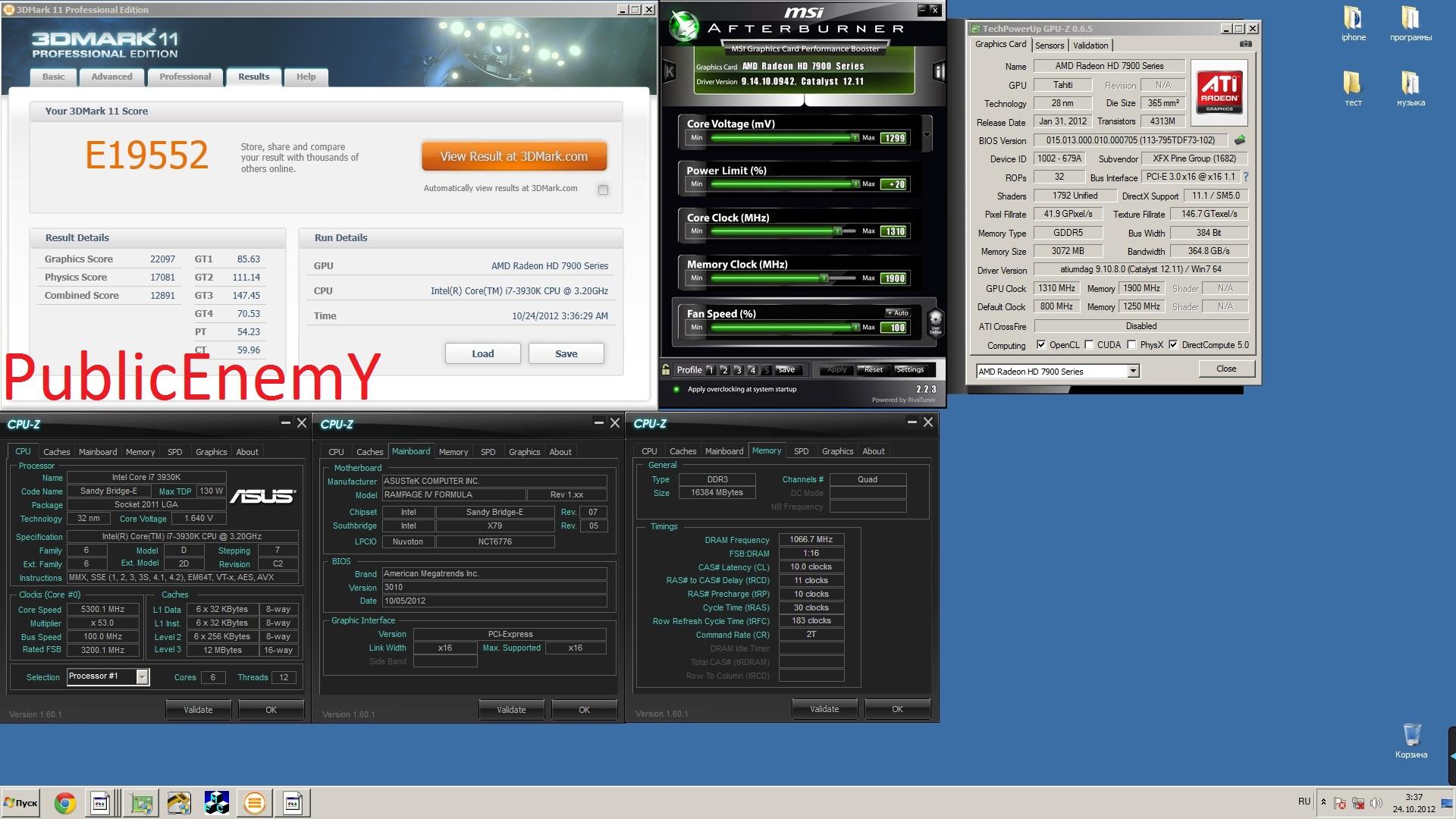Open the iphone desktop folder
The width and height of the screenshot is (1456, 819).
click(x=1353, y=24)
